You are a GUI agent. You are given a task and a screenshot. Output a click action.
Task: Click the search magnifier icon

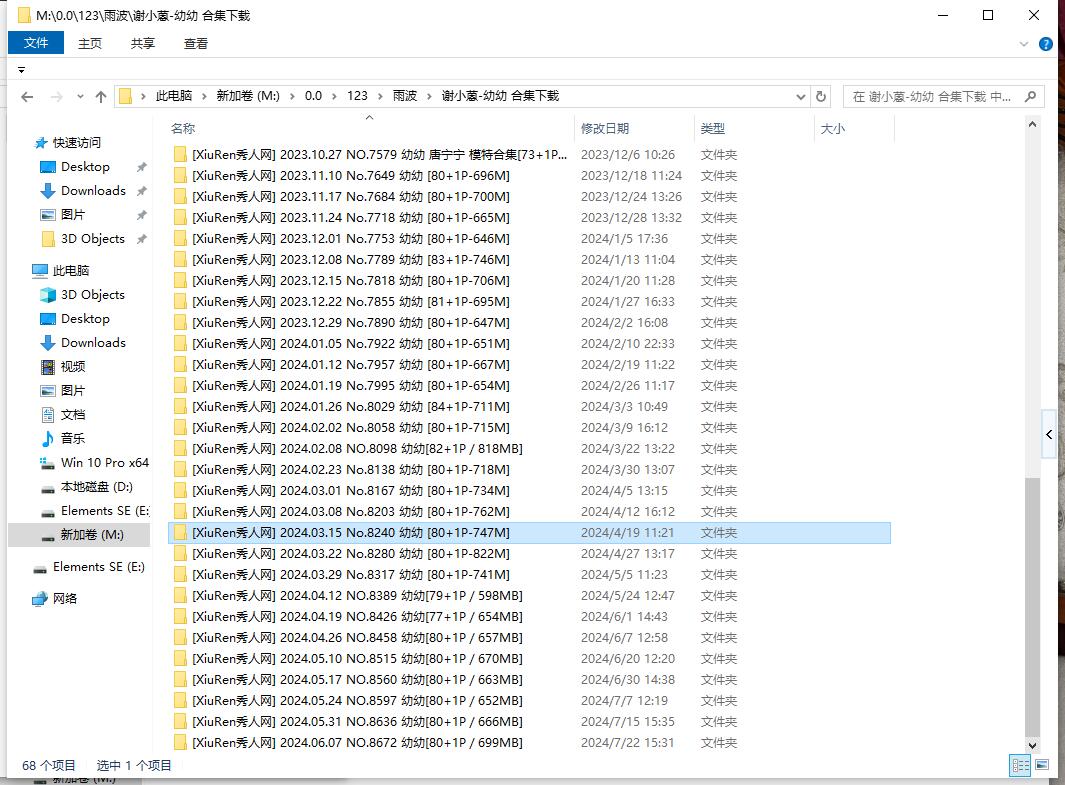[1030, 96]
